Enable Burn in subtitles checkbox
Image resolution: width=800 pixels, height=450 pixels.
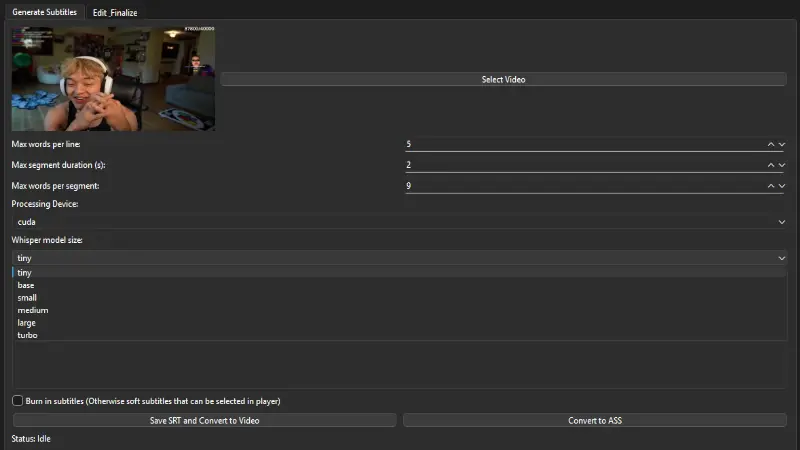(18, 401)
